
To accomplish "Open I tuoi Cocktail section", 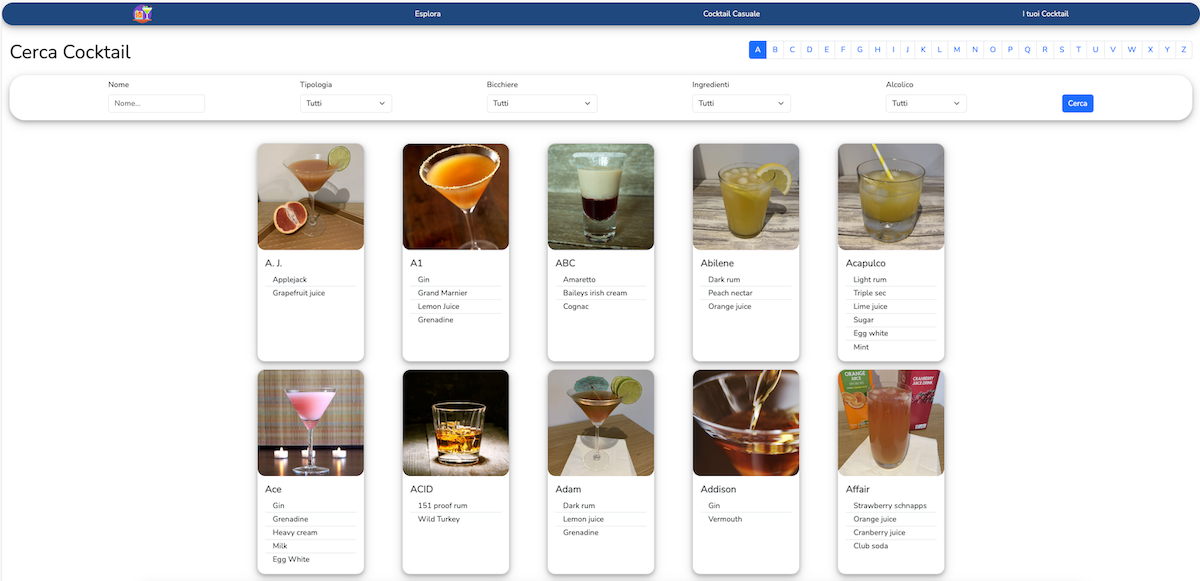I will pos(1045,14).
